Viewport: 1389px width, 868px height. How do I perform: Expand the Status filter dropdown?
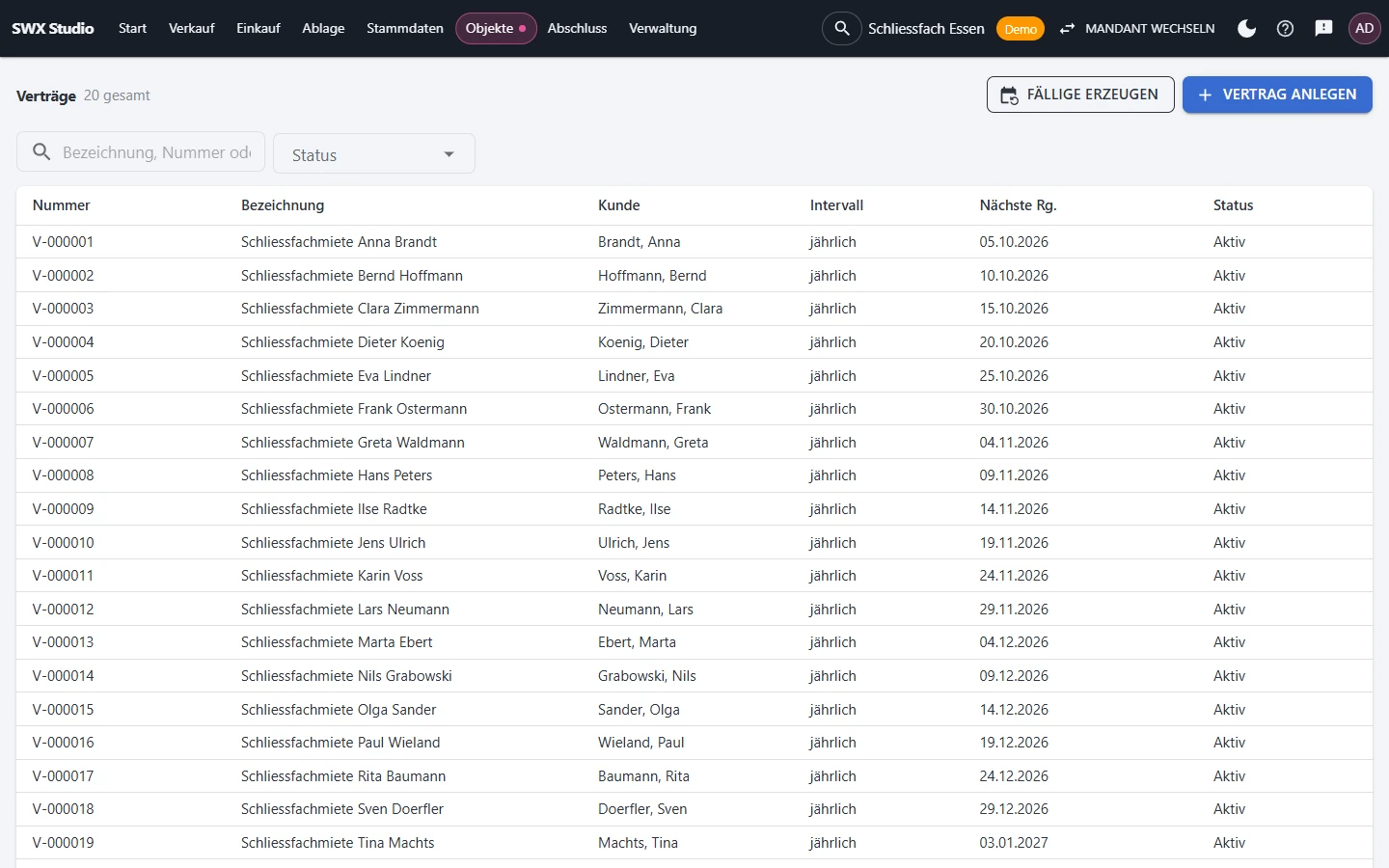374,154
